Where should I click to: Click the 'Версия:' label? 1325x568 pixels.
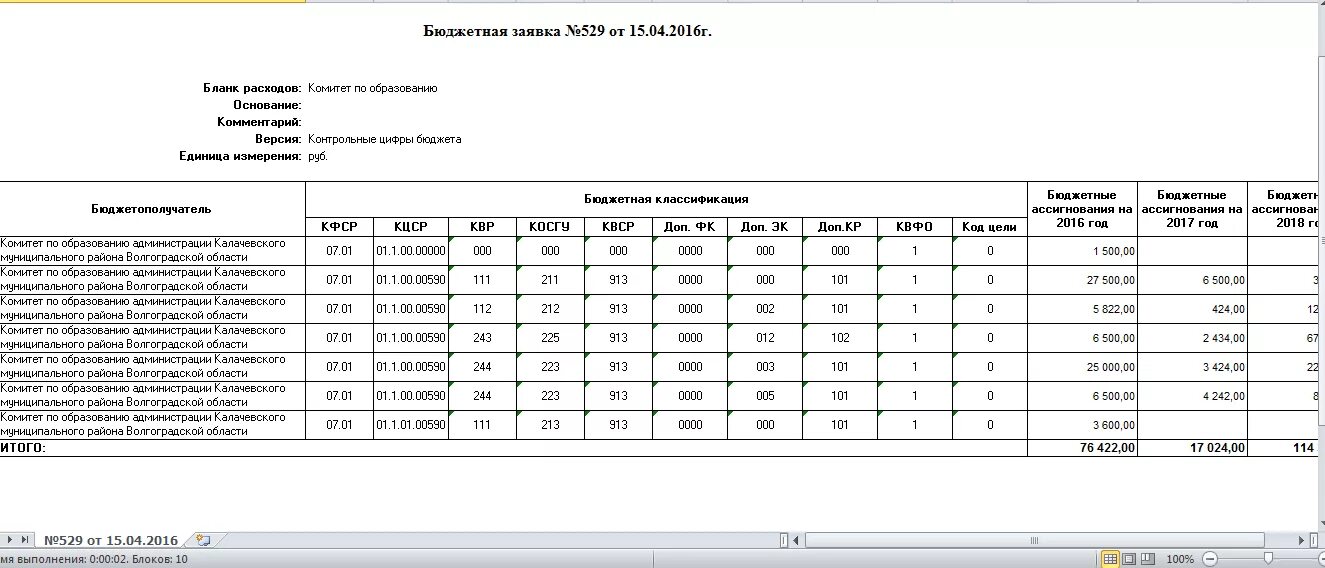click(279, 139)
